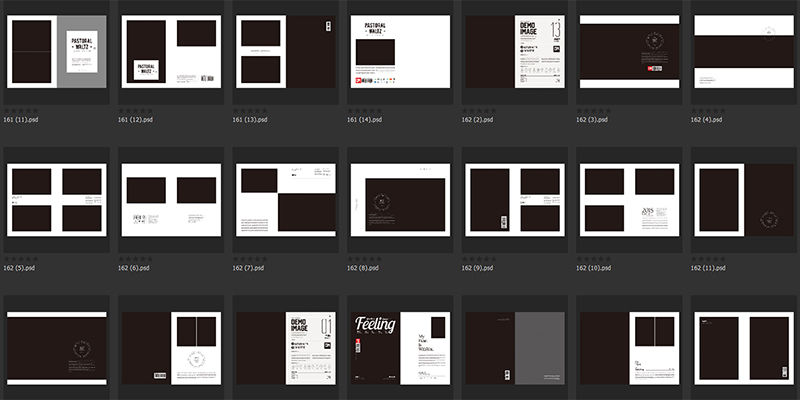Set star rating above 161 (12).psd name
The width and height of the screenshot is (800, 400).
tap(135, 111)
